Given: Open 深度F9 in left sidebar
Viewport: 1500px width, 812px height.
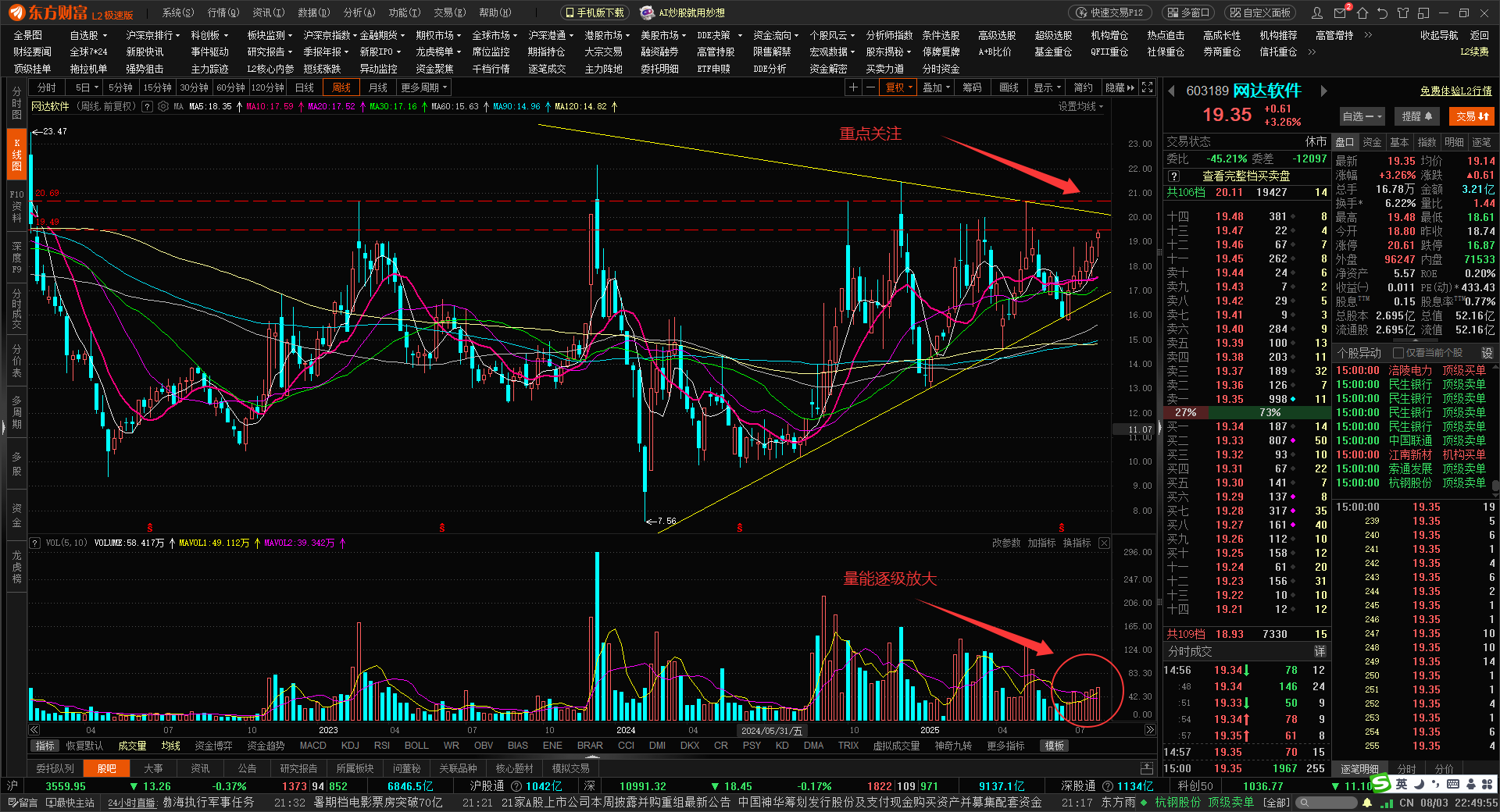Looking at the screenshot, I should (16, 258).
